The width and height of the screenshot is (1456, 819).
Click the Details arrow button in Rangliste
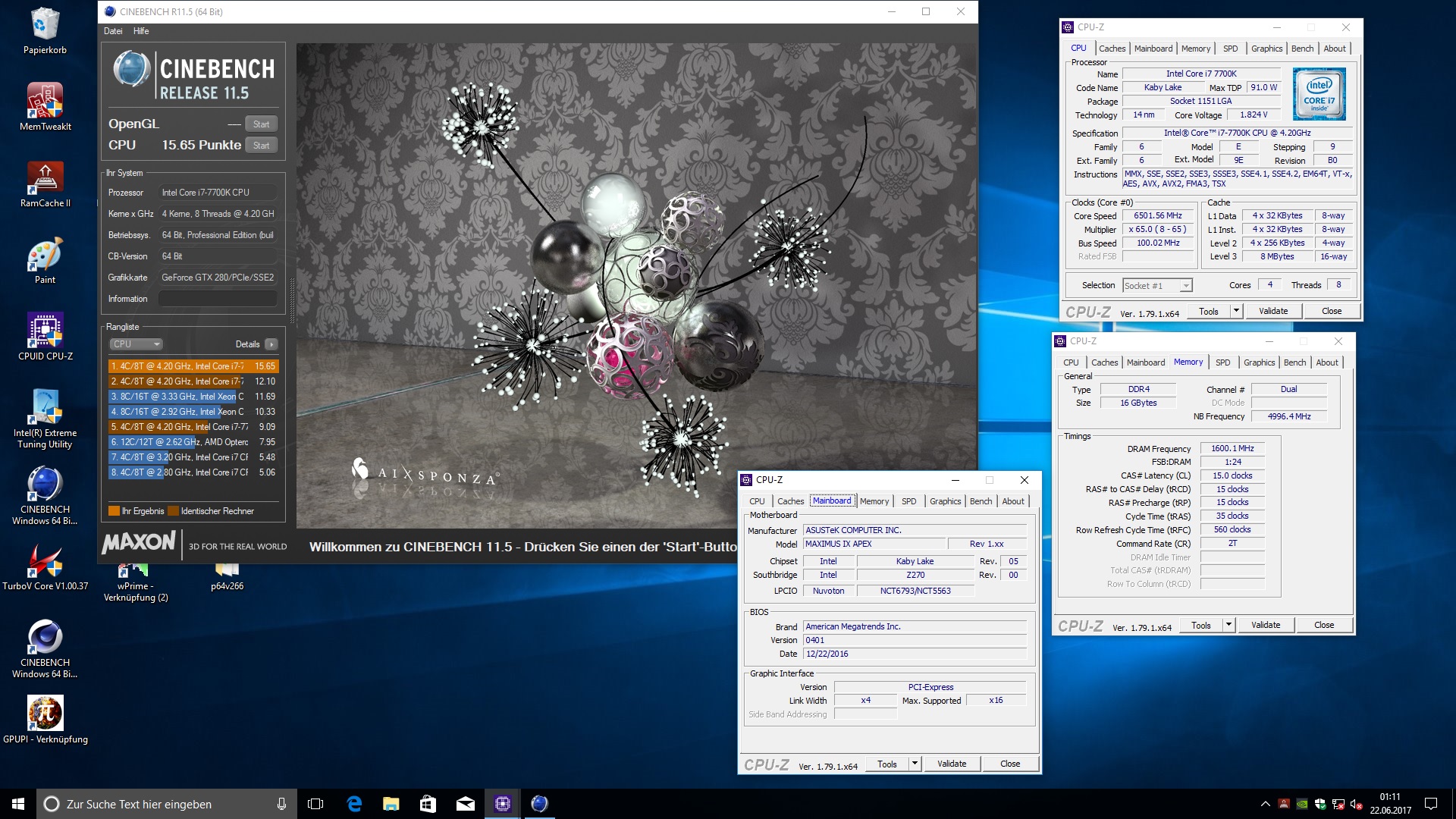tap(271, 344)
